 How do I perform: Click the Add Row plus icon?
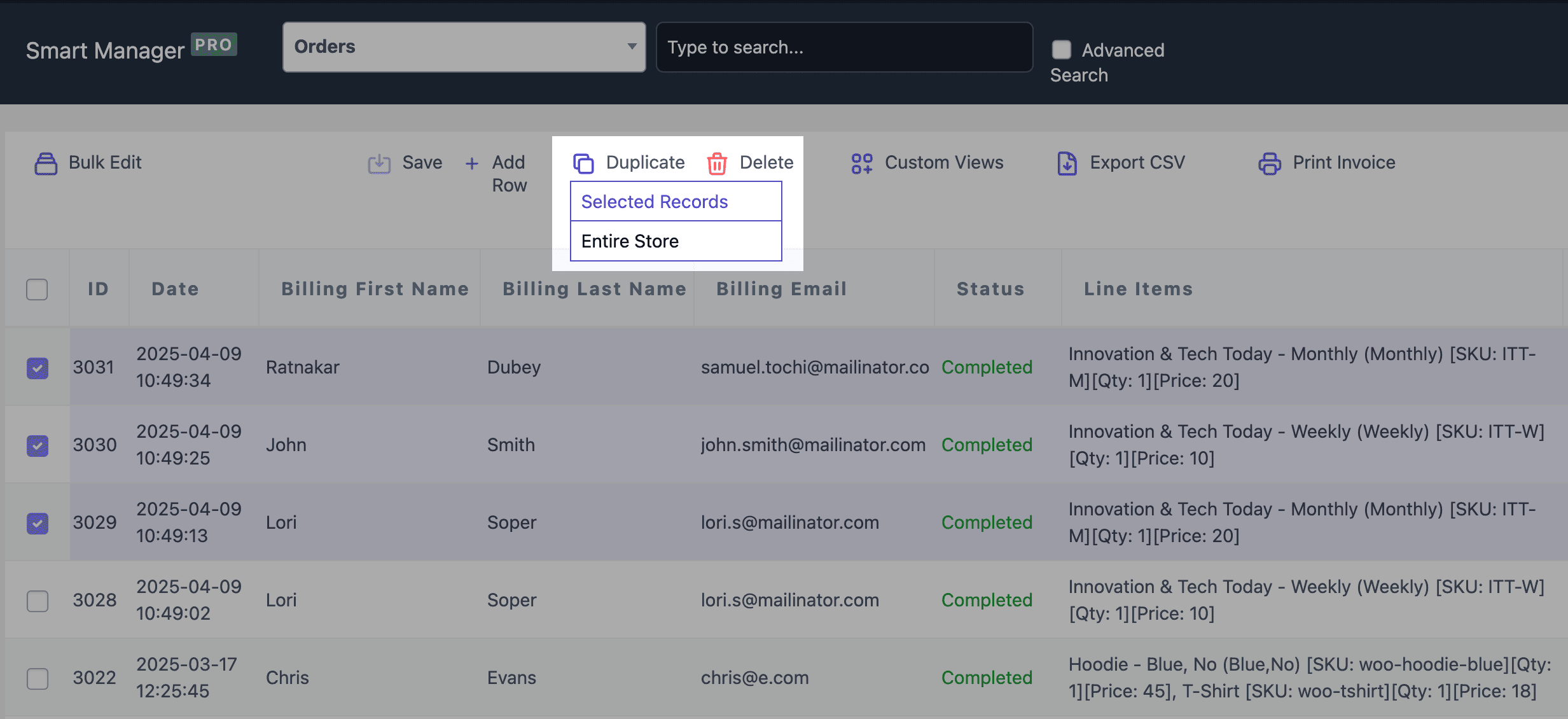[471, 164]
